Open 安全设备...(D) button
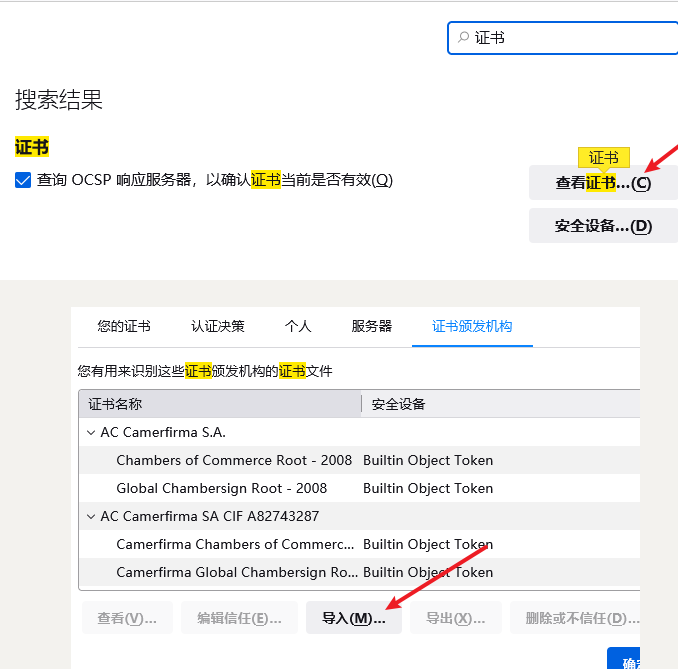 click(603, 226)
